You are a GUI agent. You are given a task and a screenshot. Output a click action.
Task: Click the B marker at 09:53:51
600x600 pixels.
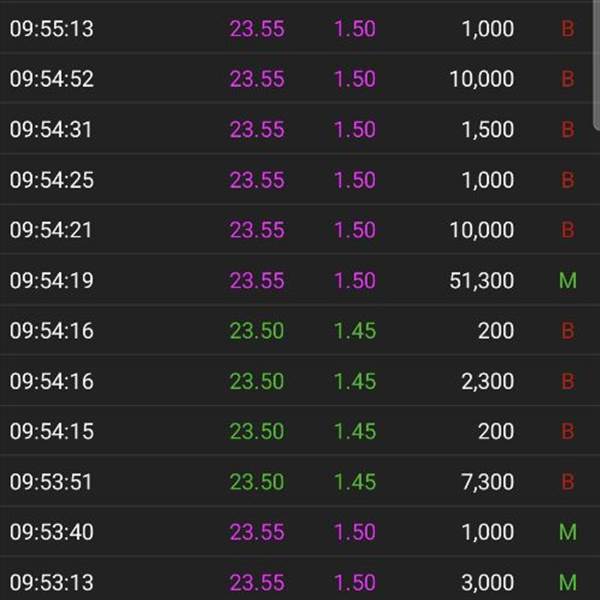(568, 482)
